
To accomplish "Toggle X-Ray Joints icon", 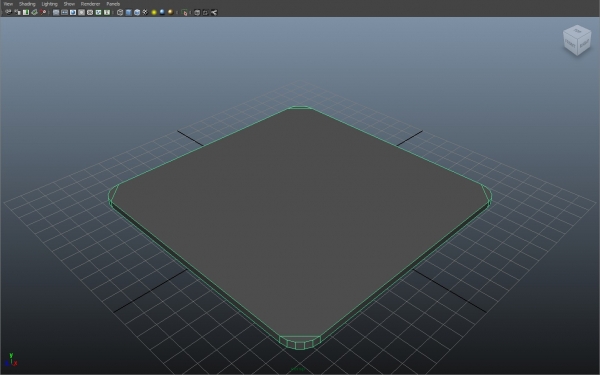I will [214, 12].
